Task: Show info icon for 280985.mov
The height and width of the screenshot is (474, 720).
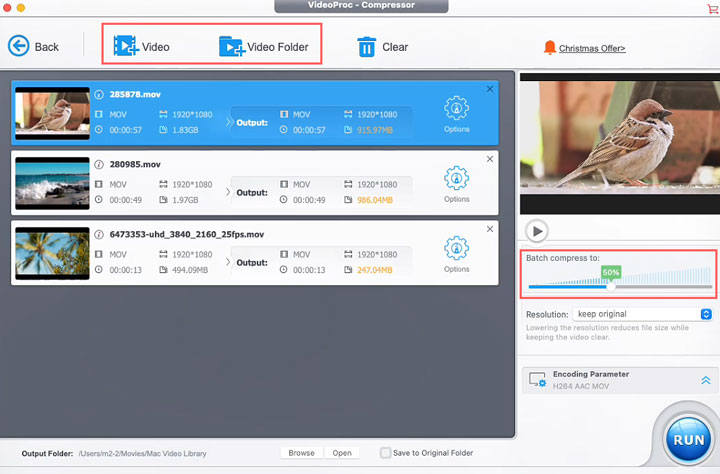Action: pyautogui.click(x=99, y=164)
